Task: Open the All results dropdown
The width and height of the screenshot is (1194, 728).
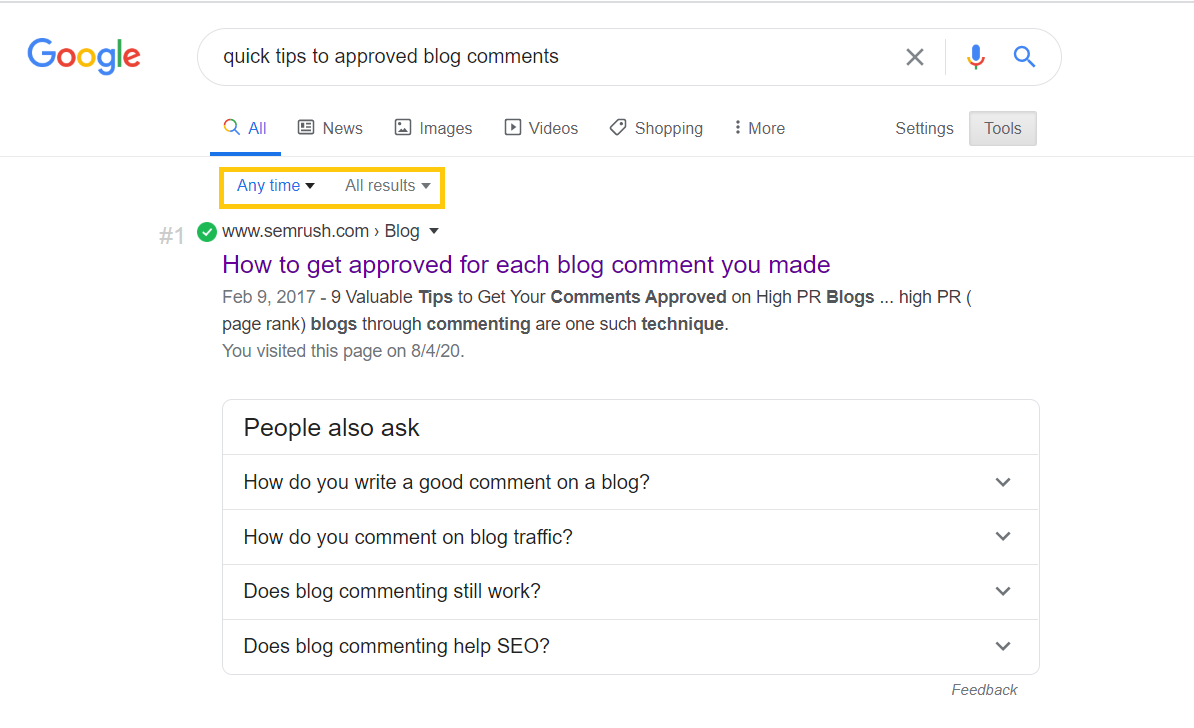Action: pos(387,185)
